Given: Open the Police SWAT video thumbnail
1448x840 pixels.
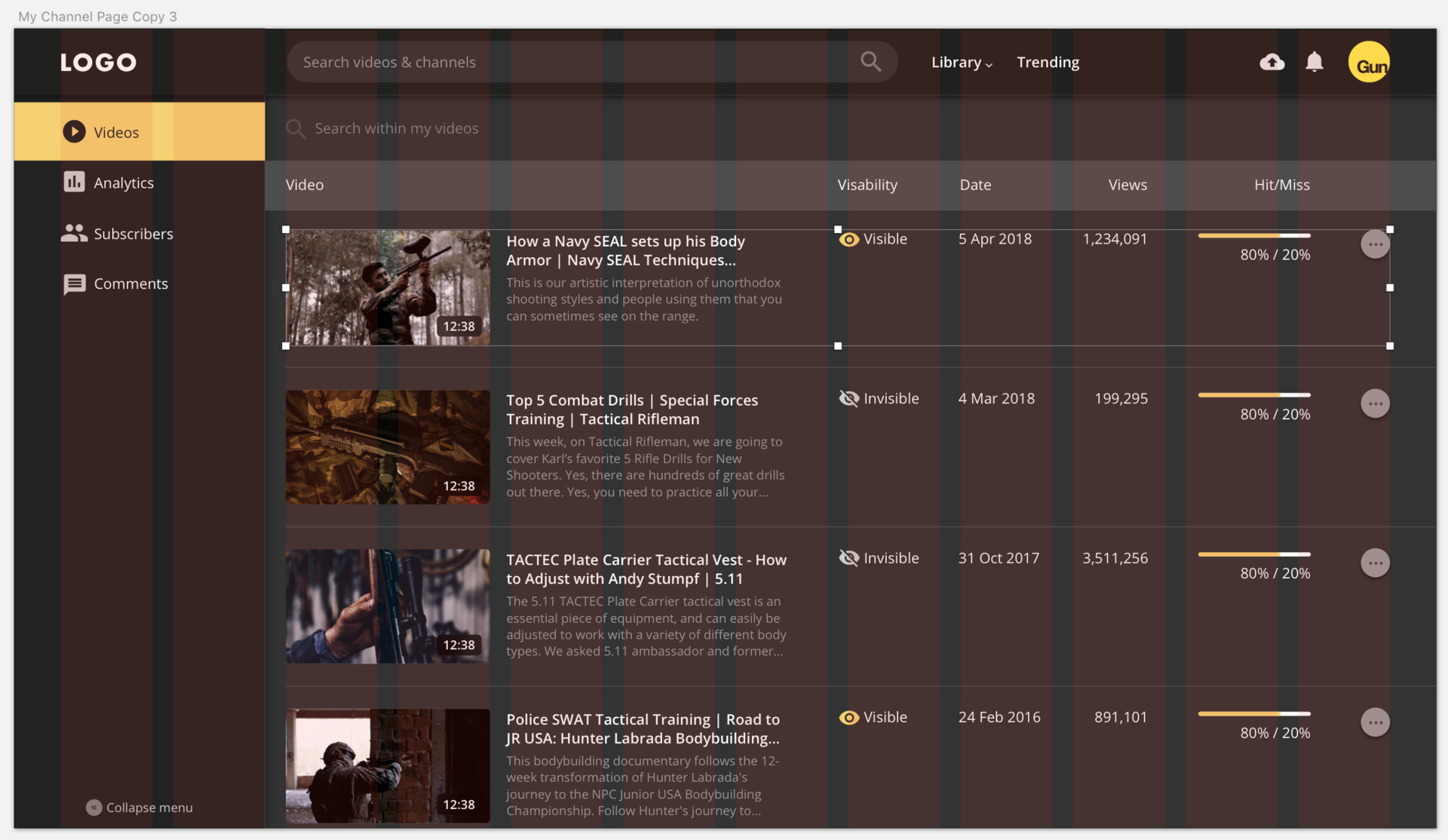Looking at the screenshot, I should coord(388,766).
